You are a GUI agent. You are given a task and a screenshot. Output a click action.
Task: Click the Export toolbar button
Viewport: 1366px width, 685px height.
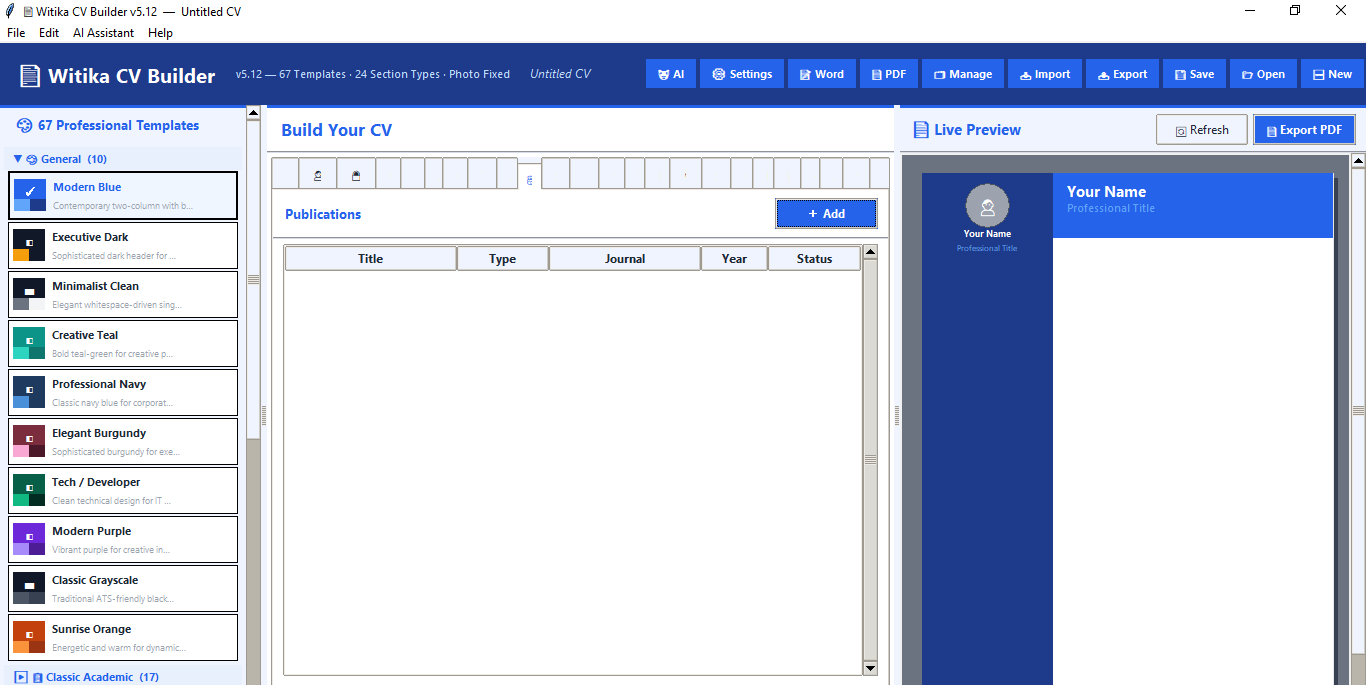1123,74
